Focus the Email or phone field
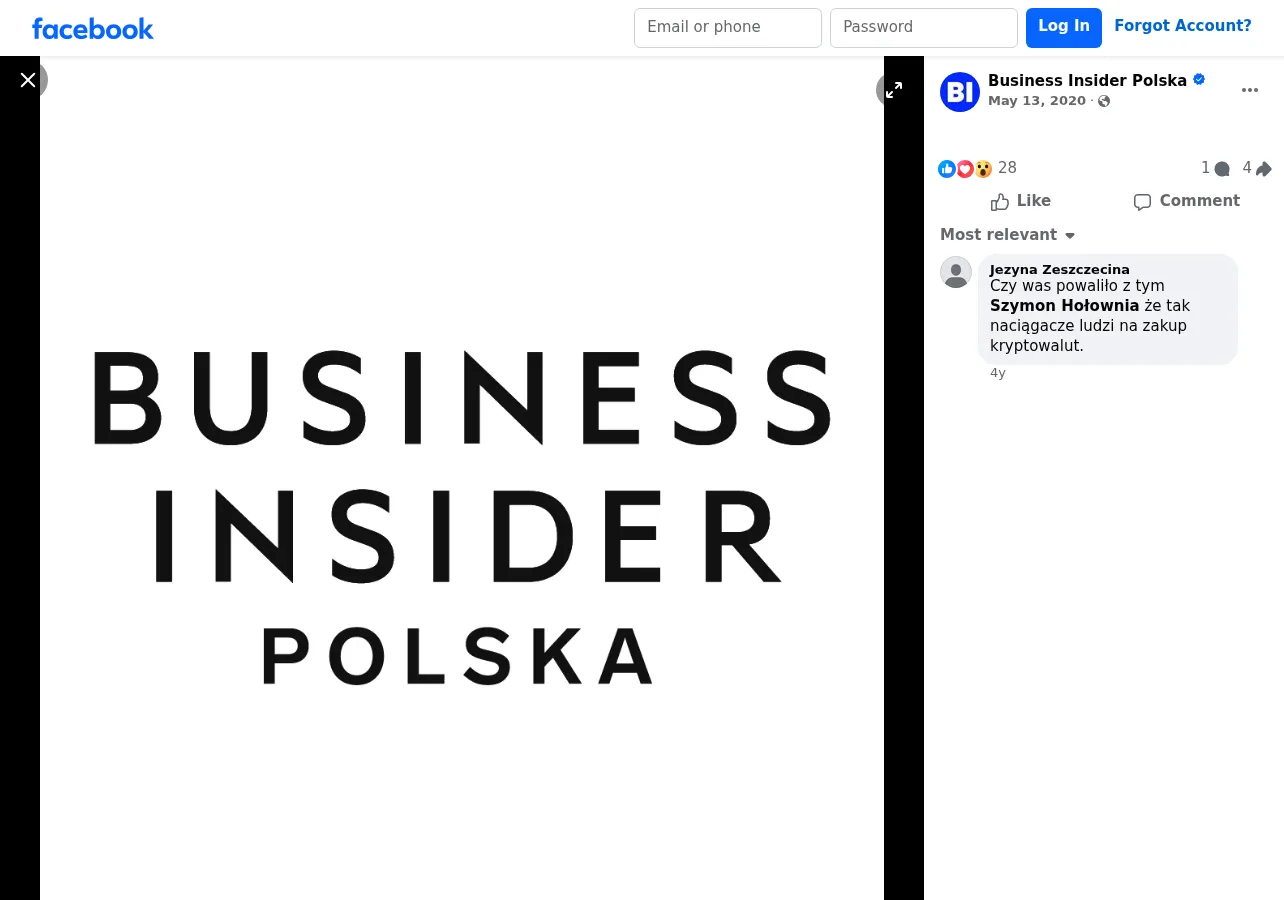Viewport: 1284px width, 900px height. [728, 28]
